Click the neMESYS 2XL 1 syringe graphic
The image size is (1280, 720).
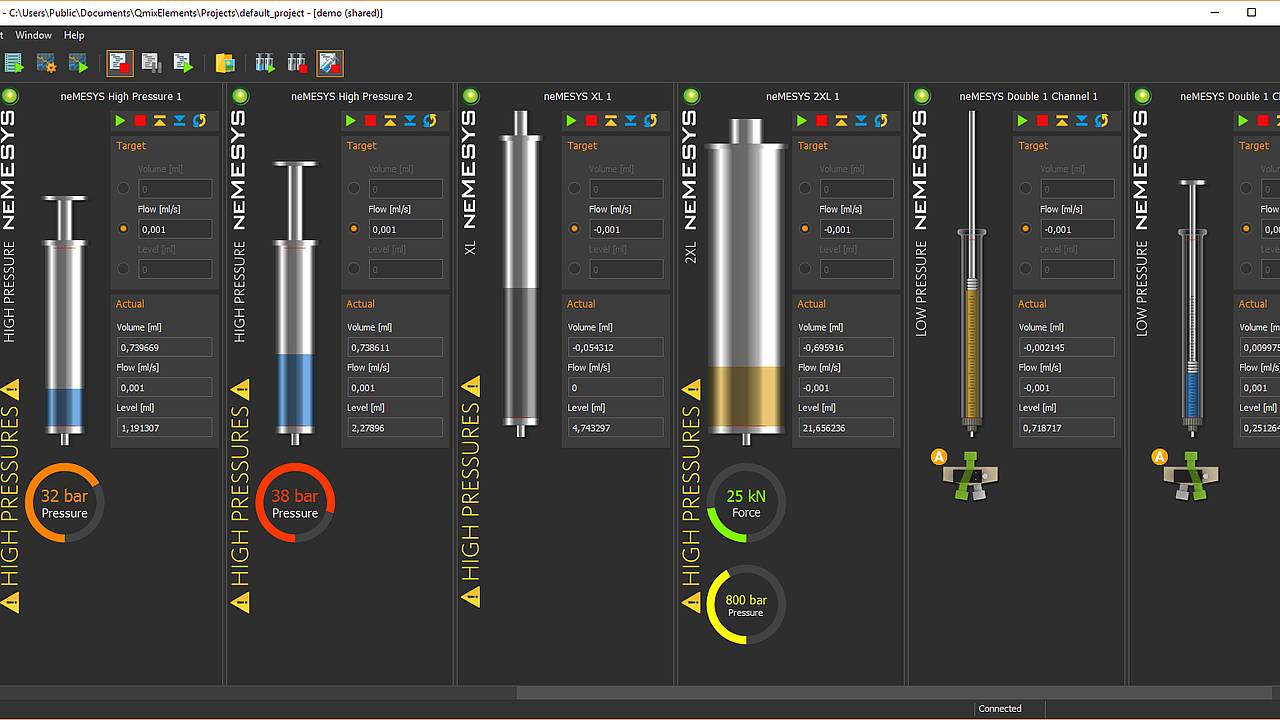tap(746, 280)
